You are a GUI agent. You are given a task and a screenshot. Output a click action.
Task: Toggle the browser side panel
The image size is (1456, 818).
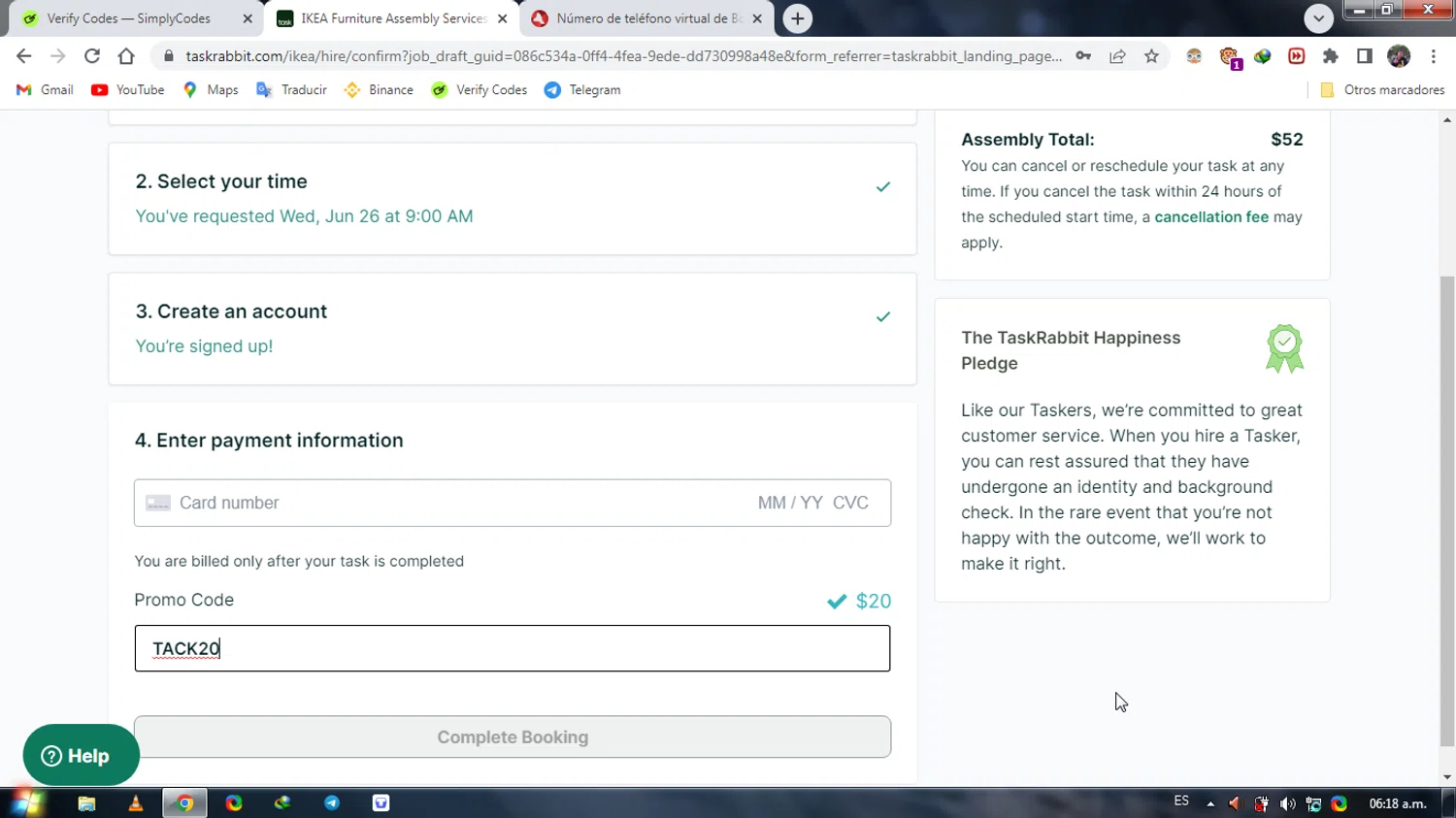pyautogui.click(x=1364, y=56)
